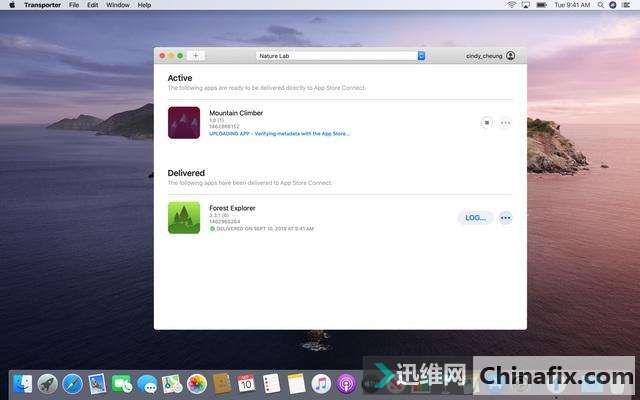
Task: Open the Wi-Fi status menu
Action: pyautogui.click(x=511, y=5)
